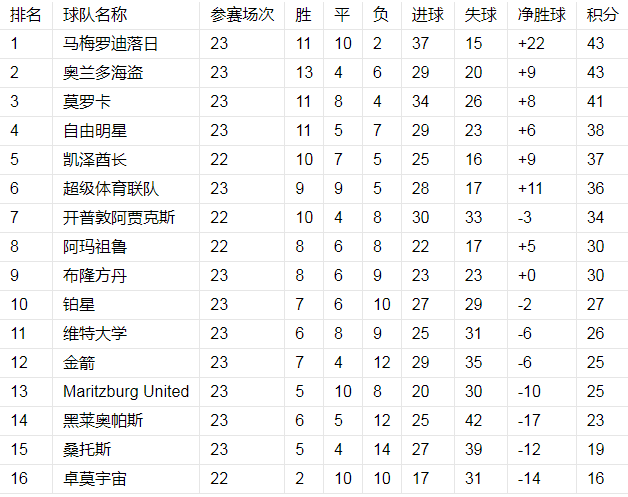
Task: Click points value 41 for 莫罗卡
Action: tap(595, 102)
